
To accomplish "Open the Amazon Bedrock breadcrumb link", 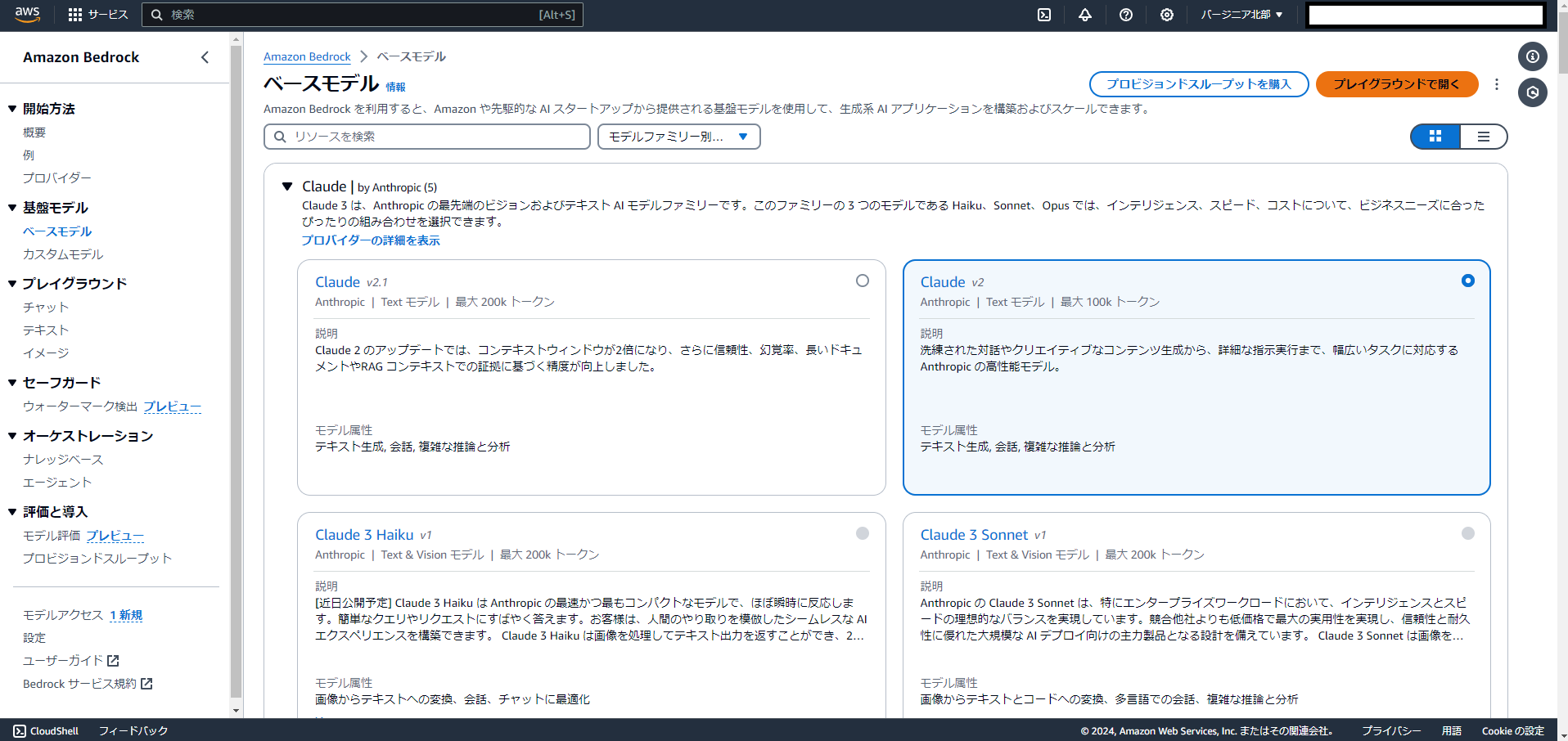I will coord(307,57).
